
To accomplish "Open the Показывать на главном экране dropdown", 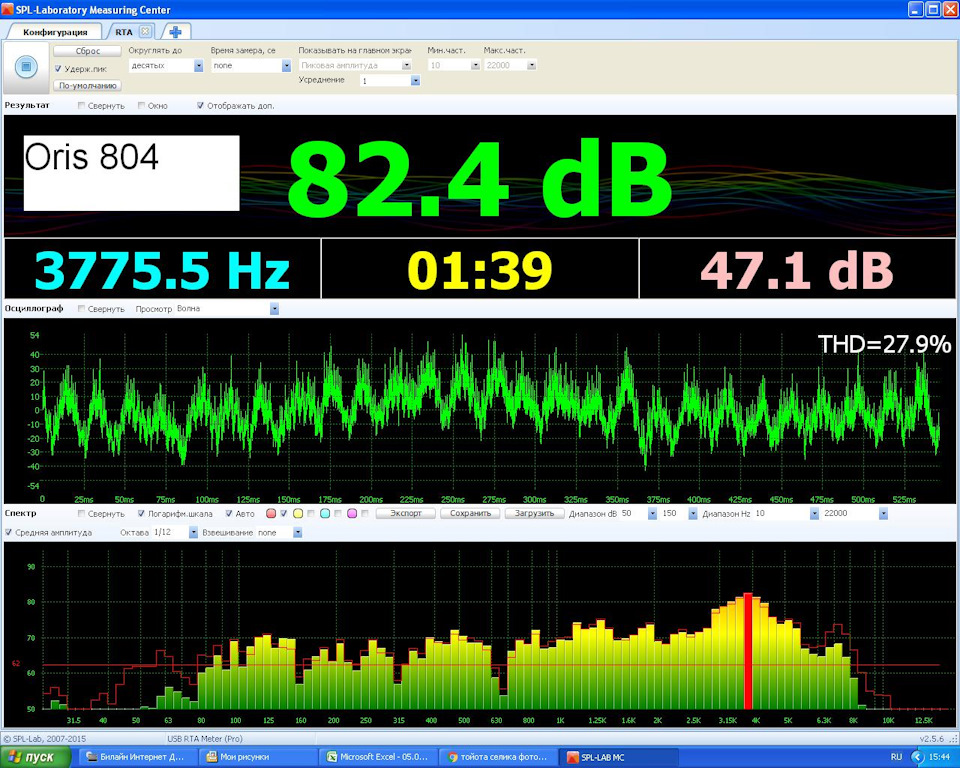I will coord(407,65).
